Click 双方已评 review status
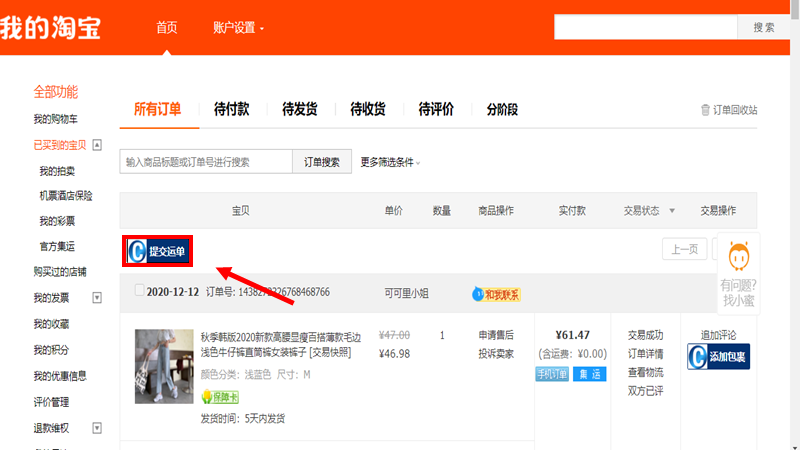The width and height of the screenshot is (800, 450). point(645,391)
